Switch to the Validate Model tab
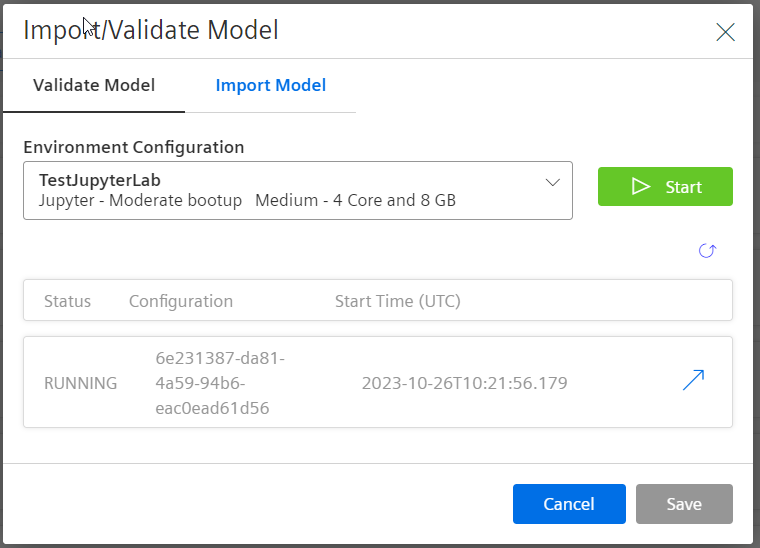This screenshot has width=760, height=548. click(94, 85)
